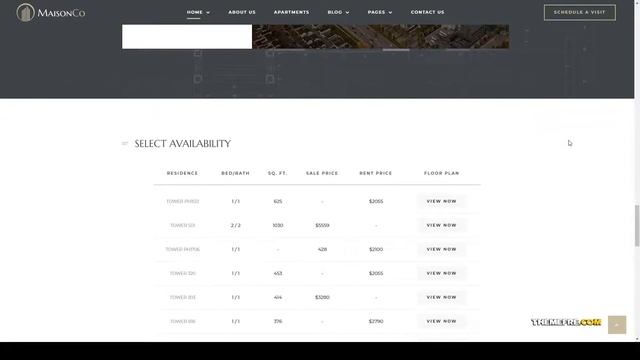The height and width of the screenshot is (360, 640).
Task: Click the back-to-top arrow button
Action: tap(617, 325)
